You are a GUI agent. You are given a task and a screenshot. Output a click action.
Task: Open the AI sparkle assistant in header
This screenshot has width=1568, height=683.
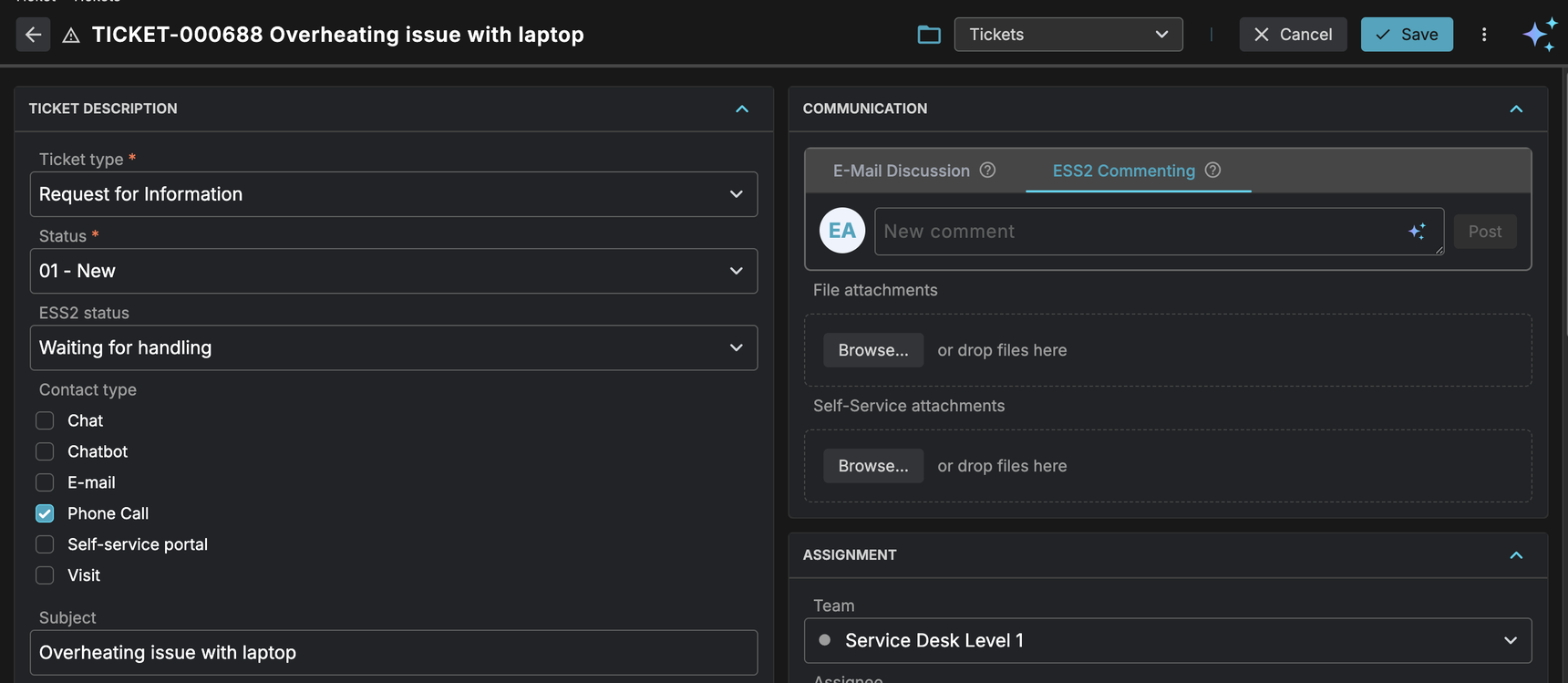pos(1540,35)
